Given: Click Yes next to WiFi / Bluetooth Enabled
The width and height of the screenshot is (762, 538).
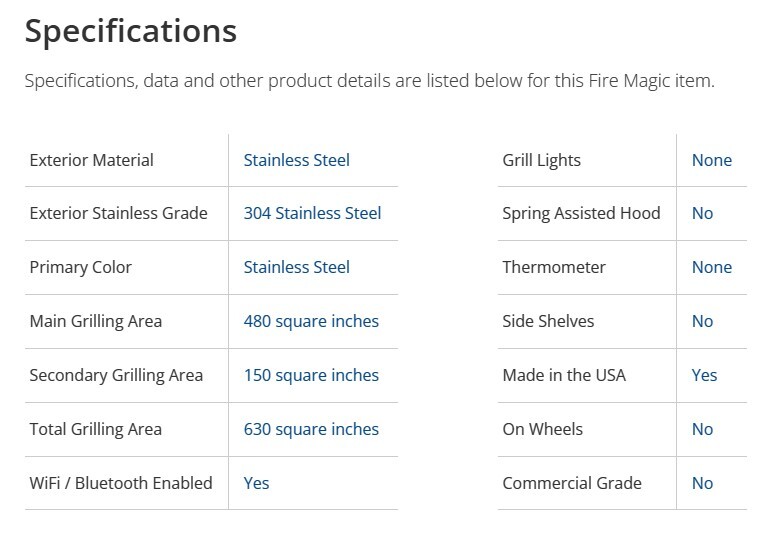Looking at the screenshot, I should [x=256, y=483].
